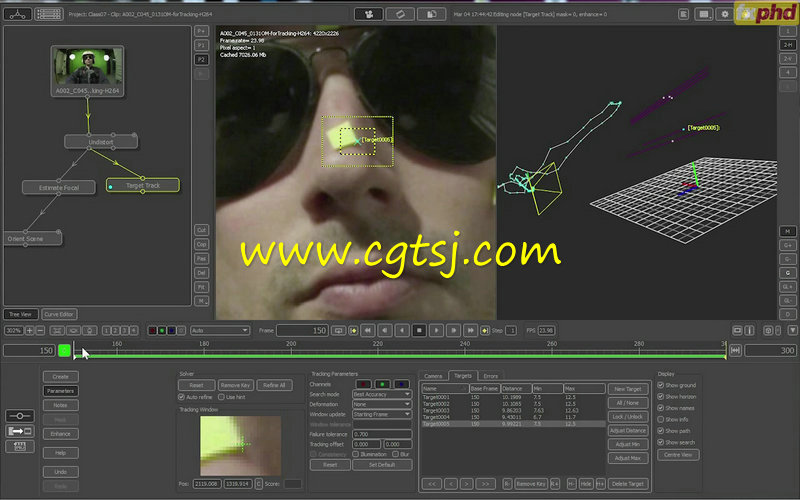Select the Undistort node
800x500 pixels.
[101, 142]
